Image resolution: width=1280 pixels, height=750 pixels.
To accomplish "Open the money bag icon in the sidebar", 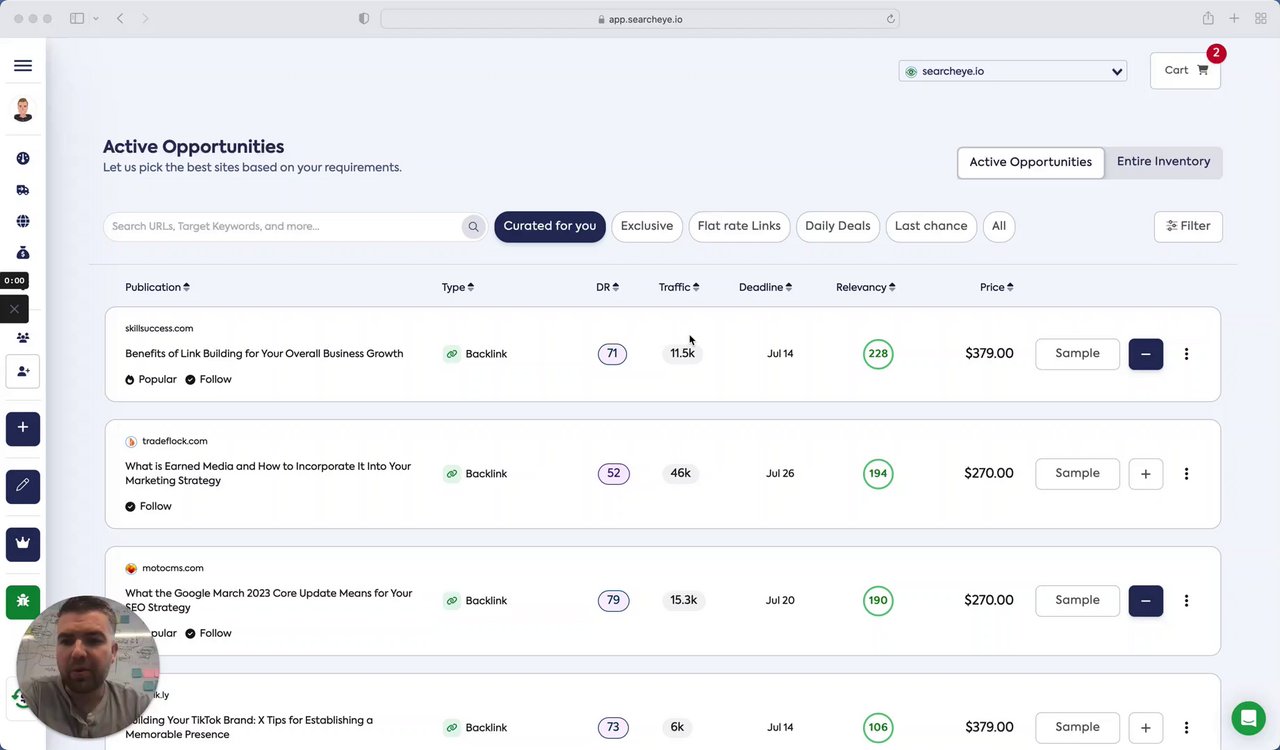I will 23,253.
